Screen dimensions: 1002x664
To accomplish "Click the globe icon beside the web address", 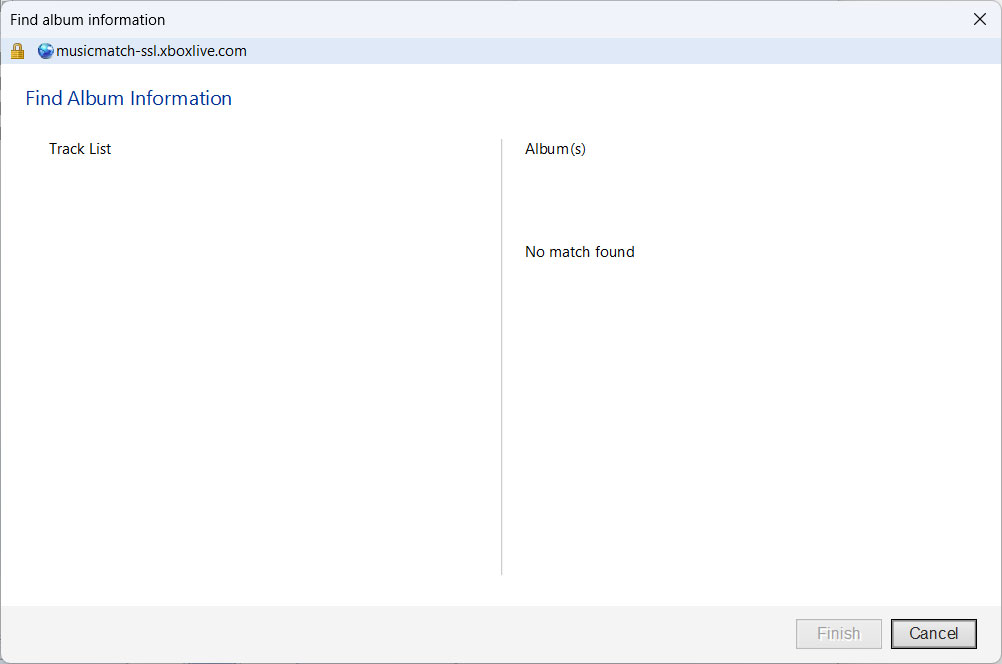I will (44, 50).
